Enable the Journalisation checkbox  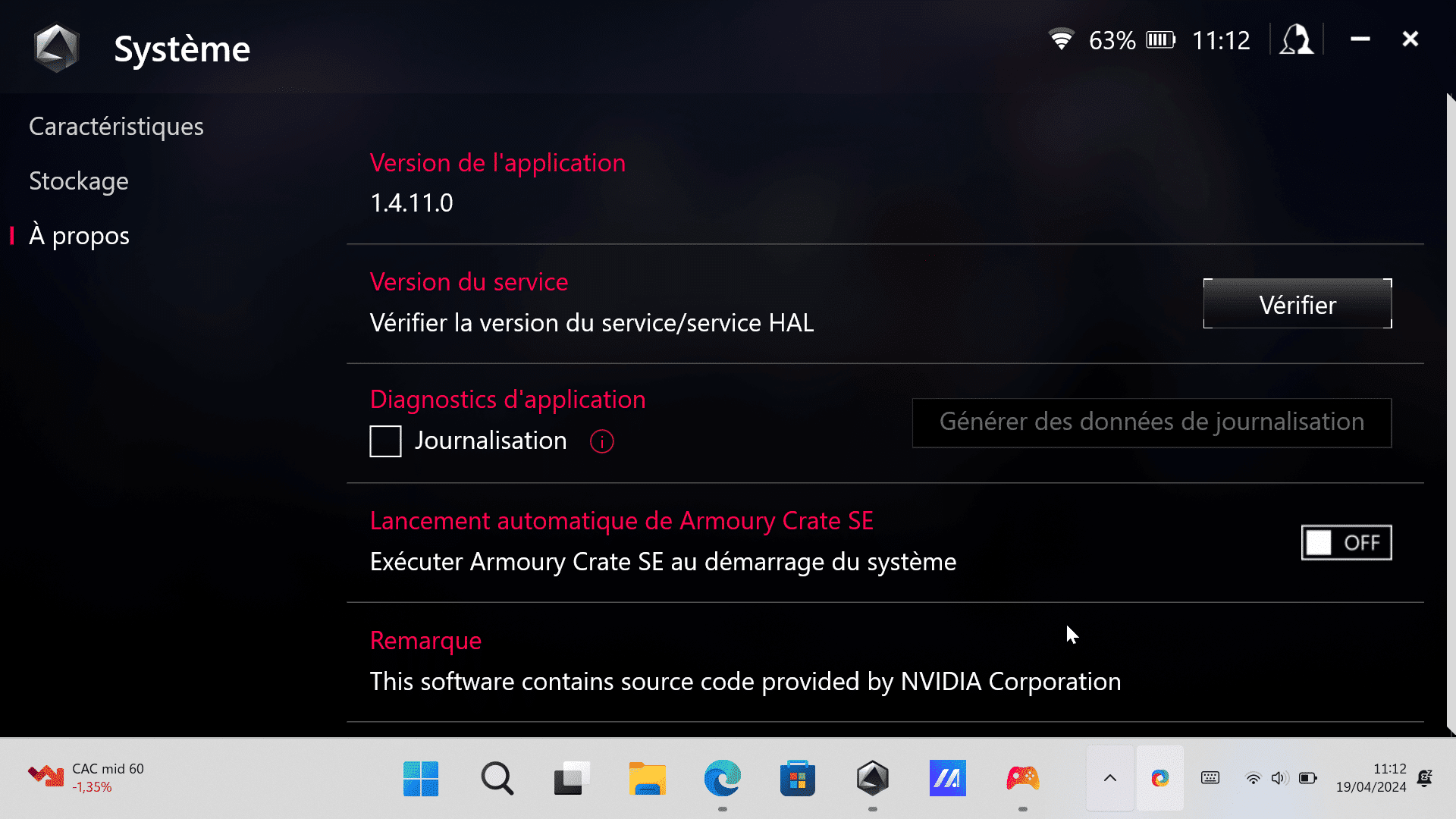(x=385, y=441)
